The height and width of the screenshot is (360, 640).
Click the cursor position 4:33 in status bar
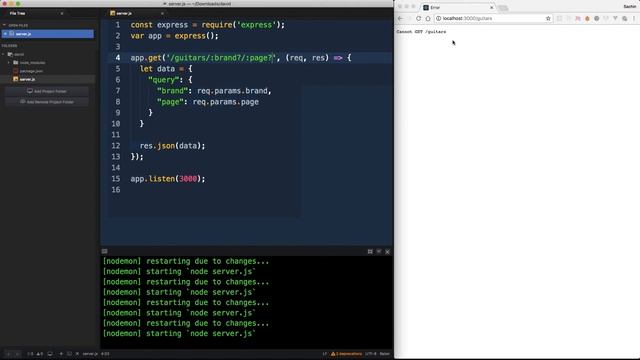105,354
